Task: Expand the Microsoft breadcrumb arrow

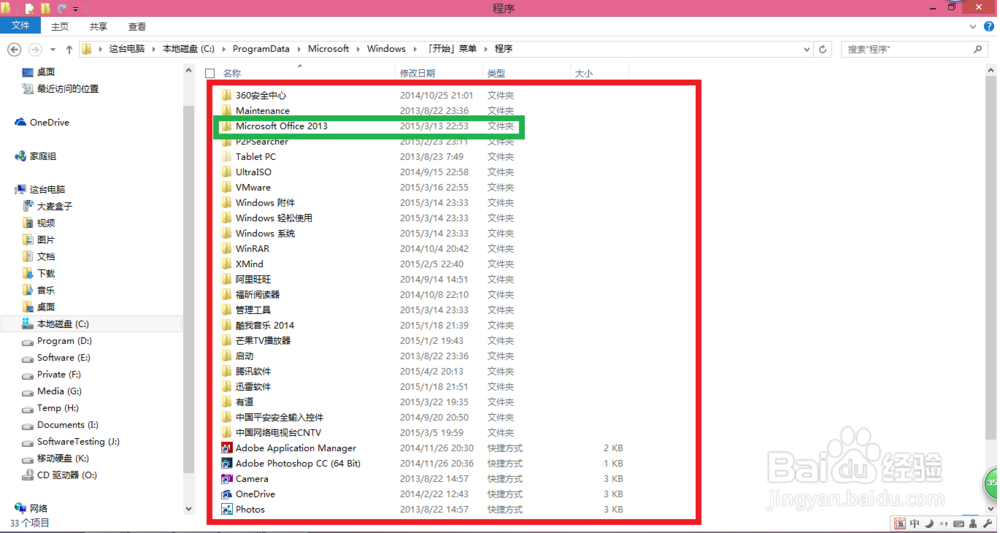Action: 358,49
